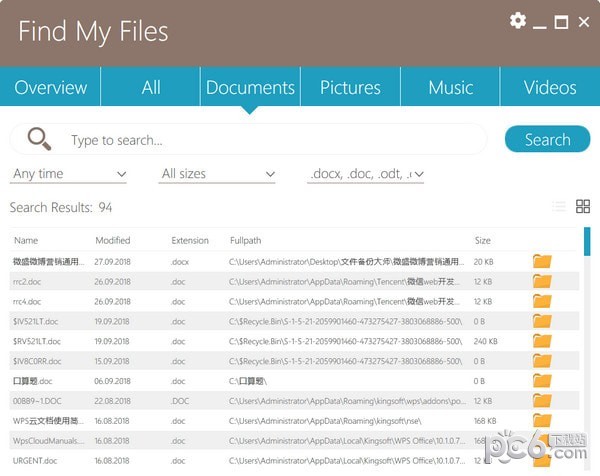Viewport: 600px width, 476px height.
Task: Open folder for the 168 KB WPS .doc row
Action: [542, 421]
